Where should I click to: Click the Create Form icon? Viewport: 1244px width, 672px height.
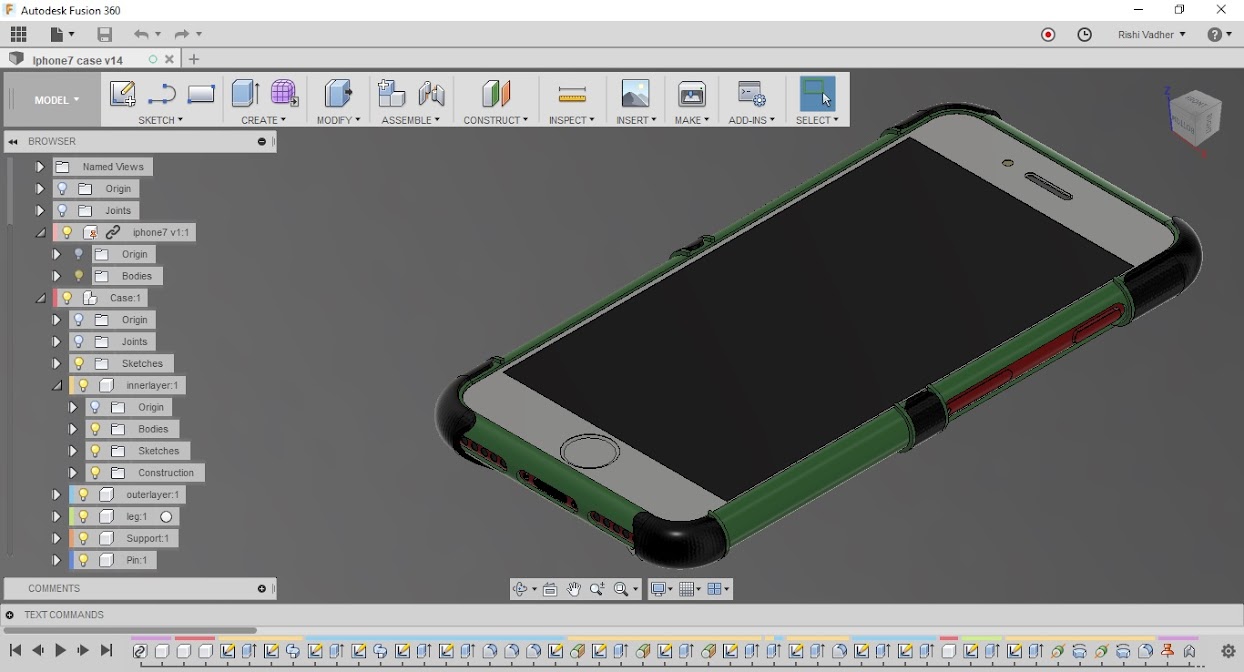point(284,94)
